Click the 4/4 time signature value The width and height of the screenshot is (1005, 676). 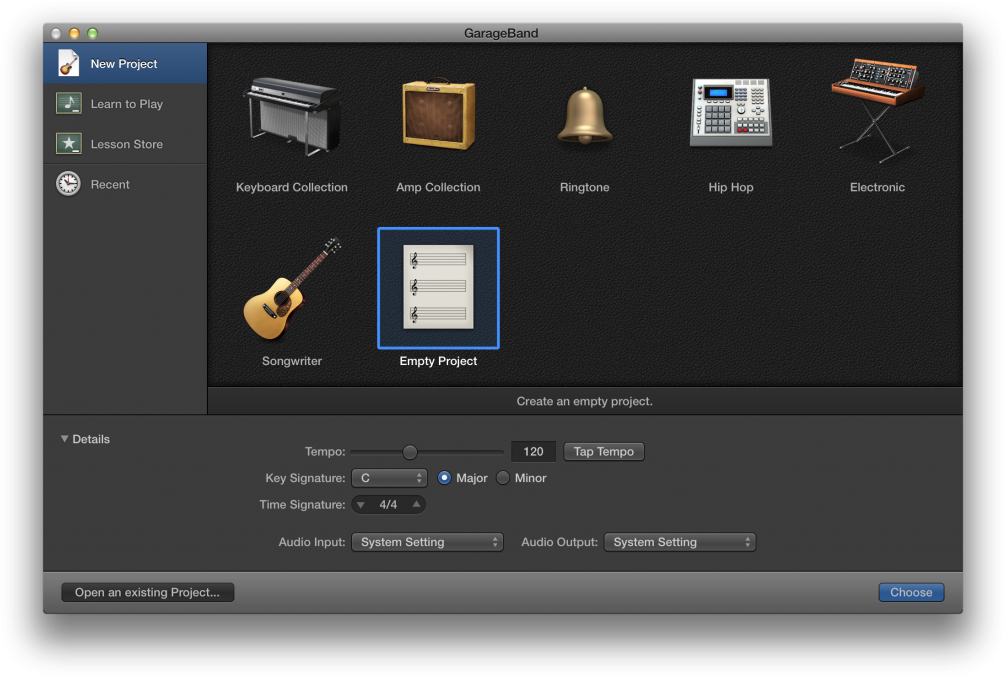tap(388, 505)
